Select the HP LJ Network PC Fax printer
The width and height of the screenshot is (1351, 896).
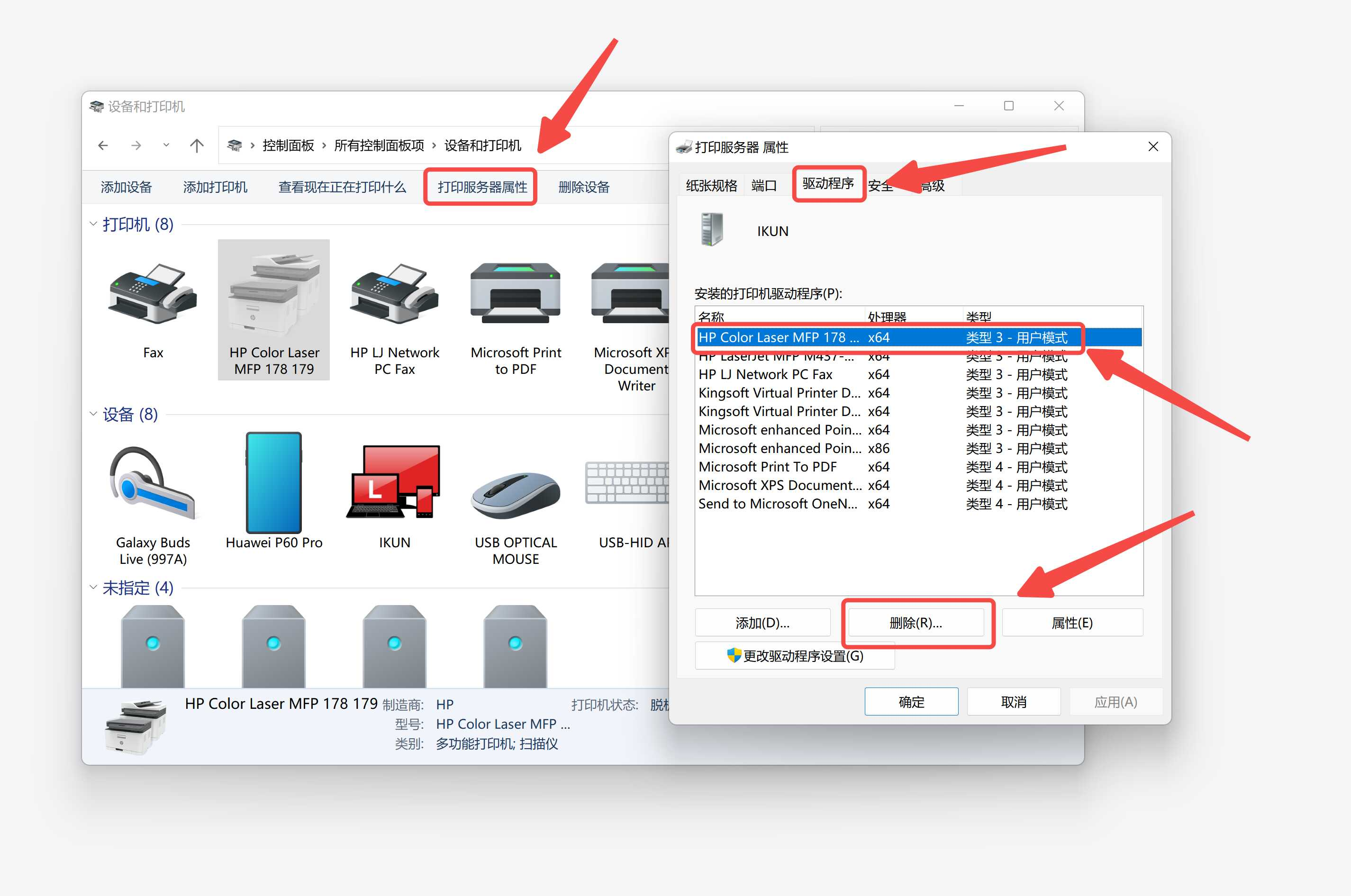tap(394, 294)
